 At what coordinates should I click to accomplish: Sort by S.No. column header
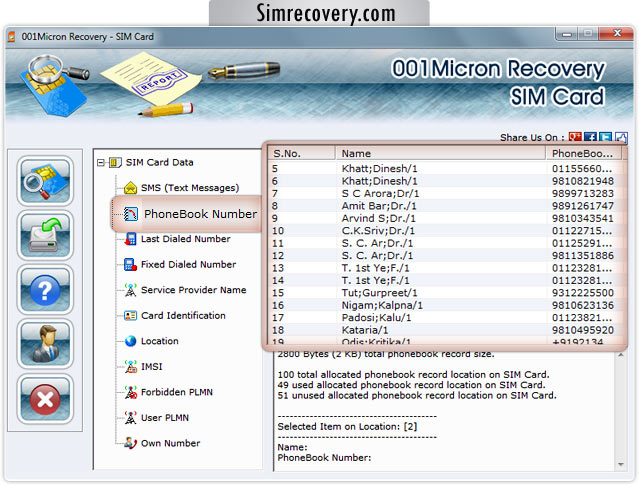(302, 153)
